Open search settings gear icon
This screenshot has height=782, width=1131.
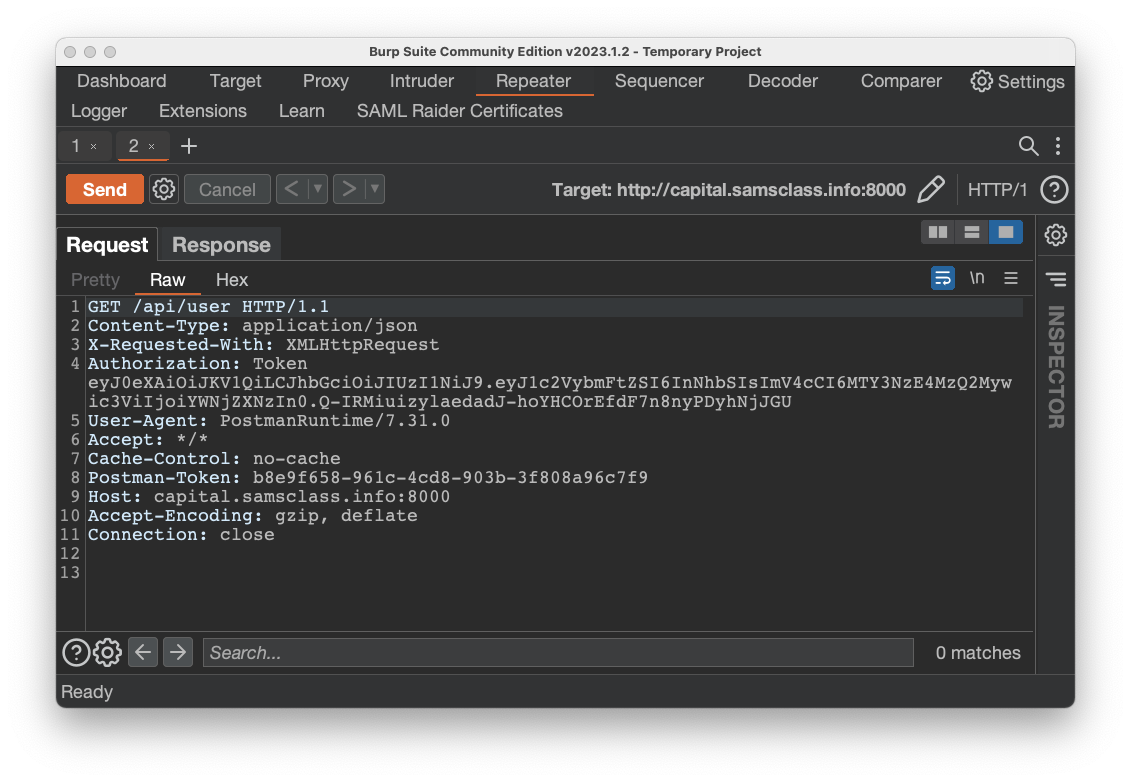point(107,653)
